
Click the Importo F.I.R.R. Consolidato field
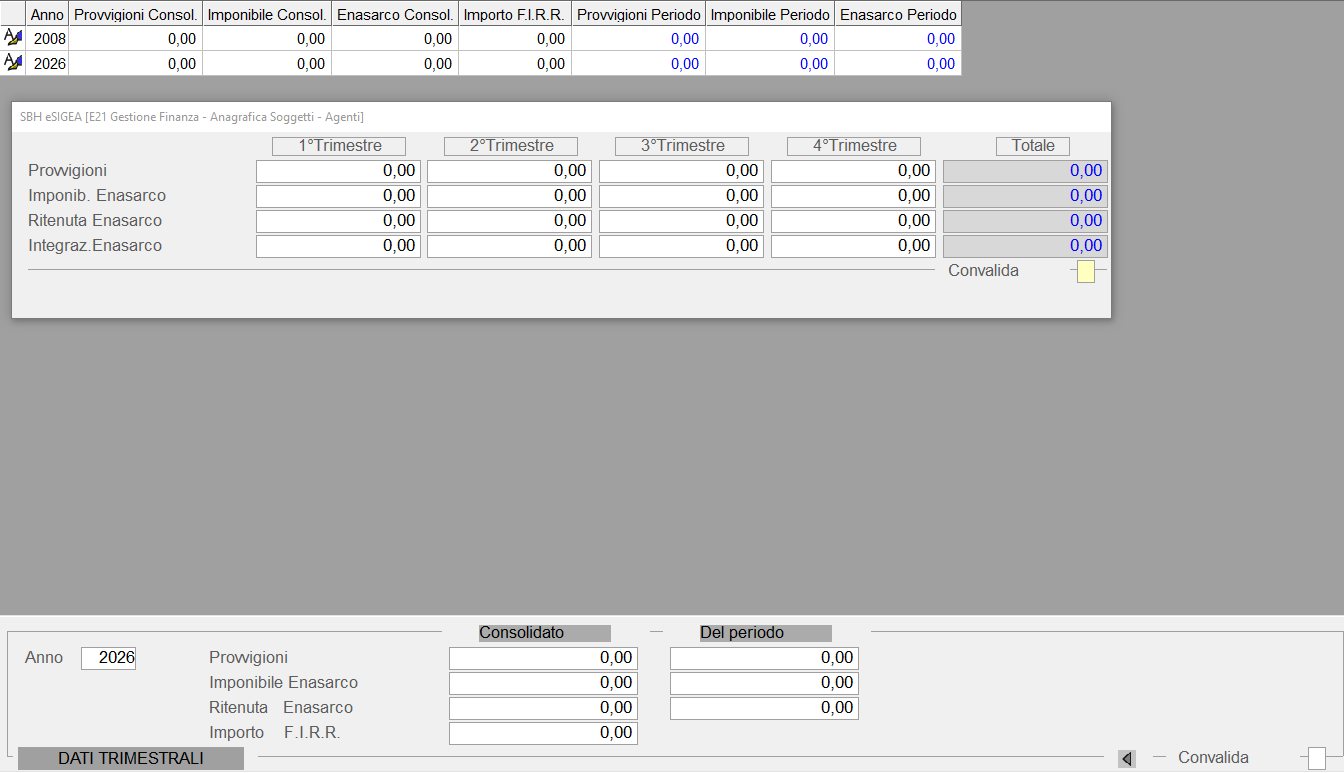coord(543,733)
